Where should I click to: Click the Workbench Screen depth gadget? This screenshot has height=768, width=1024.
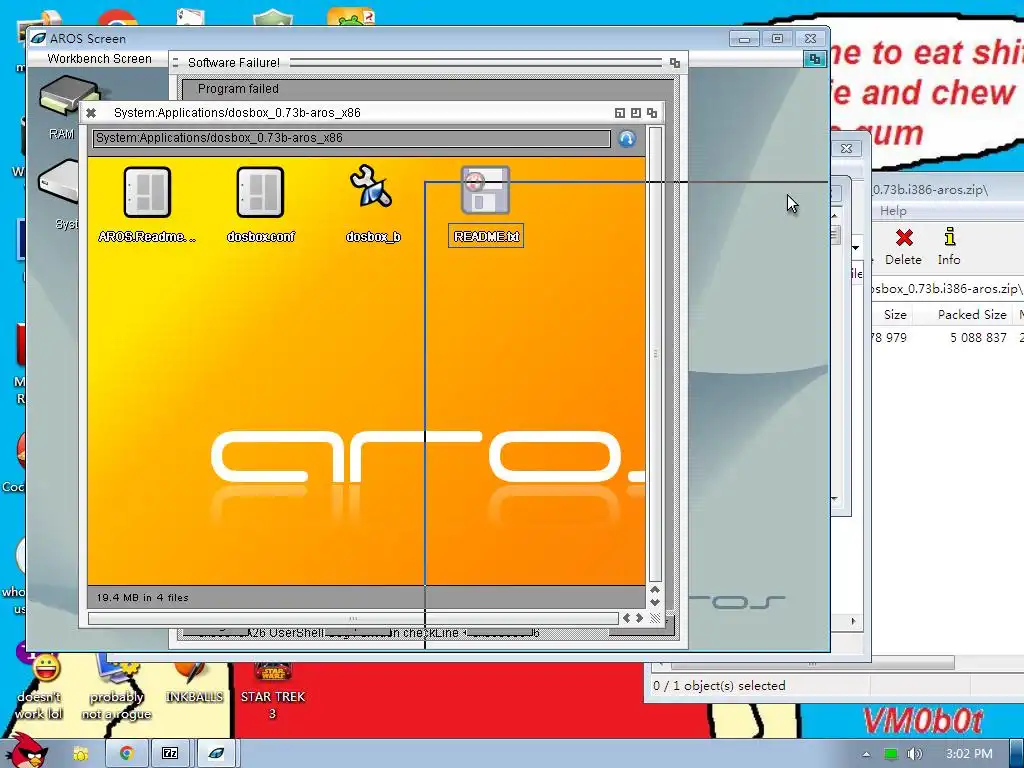pyautogui.click(x=814, y=59)
